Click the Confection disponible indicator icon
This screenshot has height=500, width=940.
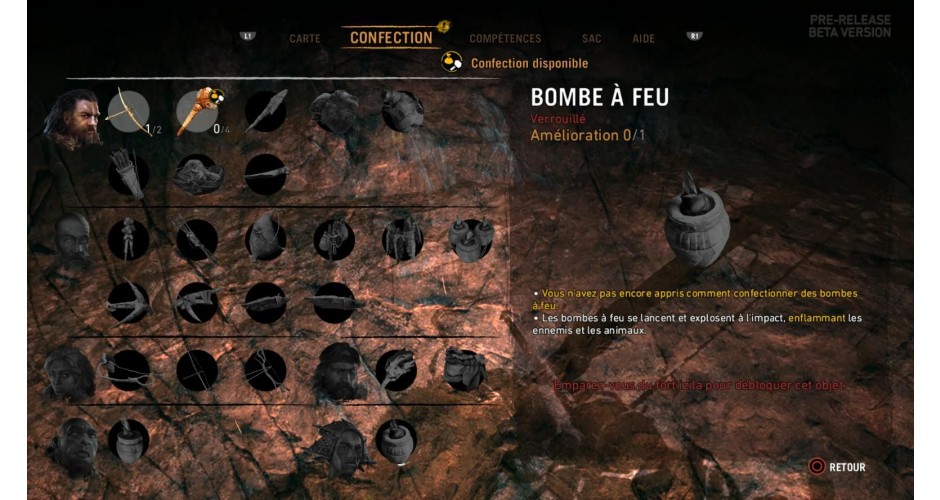[x=451, y=62]
